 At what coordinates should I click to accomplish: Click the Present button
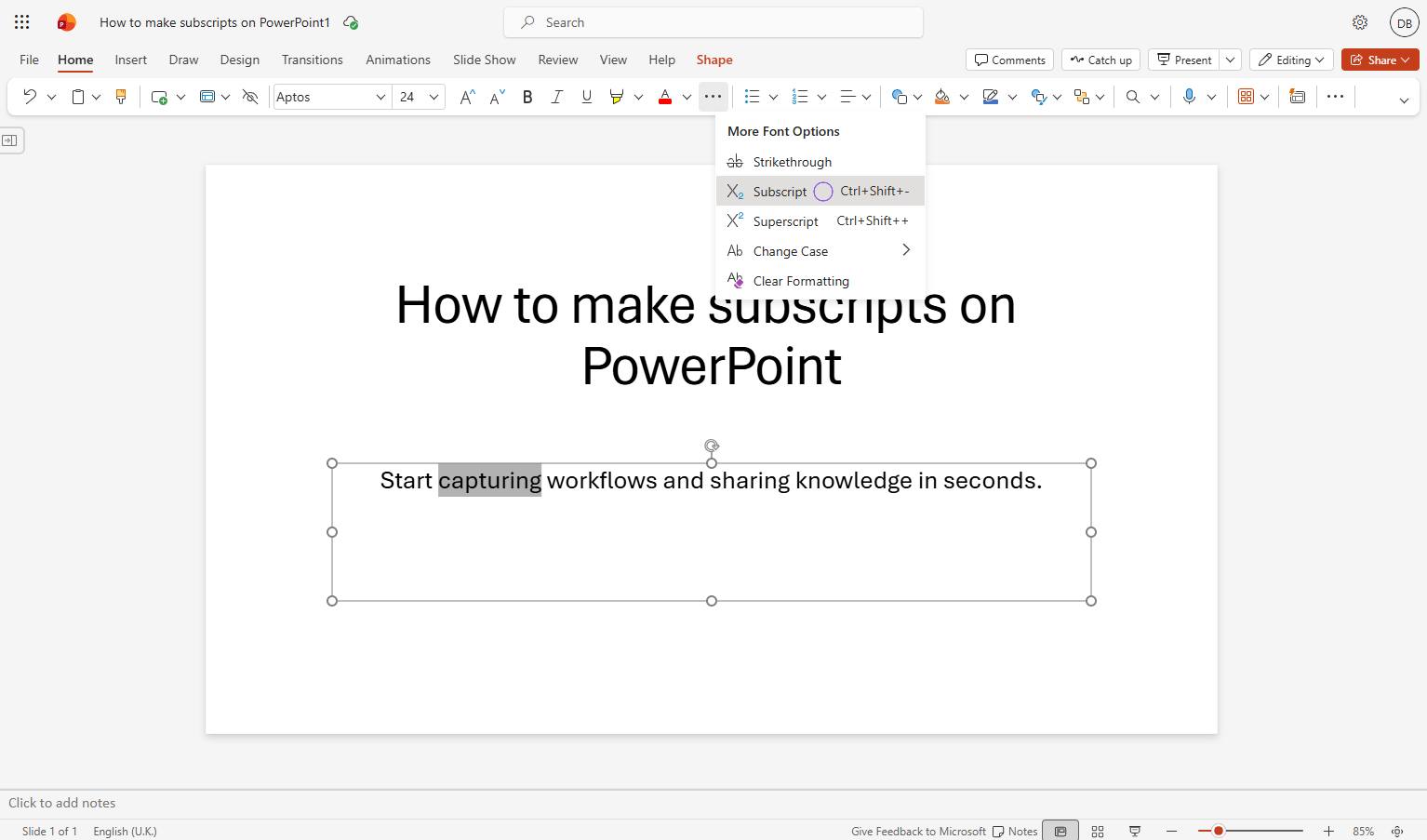pyautogui.click(x=1184, y=60)
